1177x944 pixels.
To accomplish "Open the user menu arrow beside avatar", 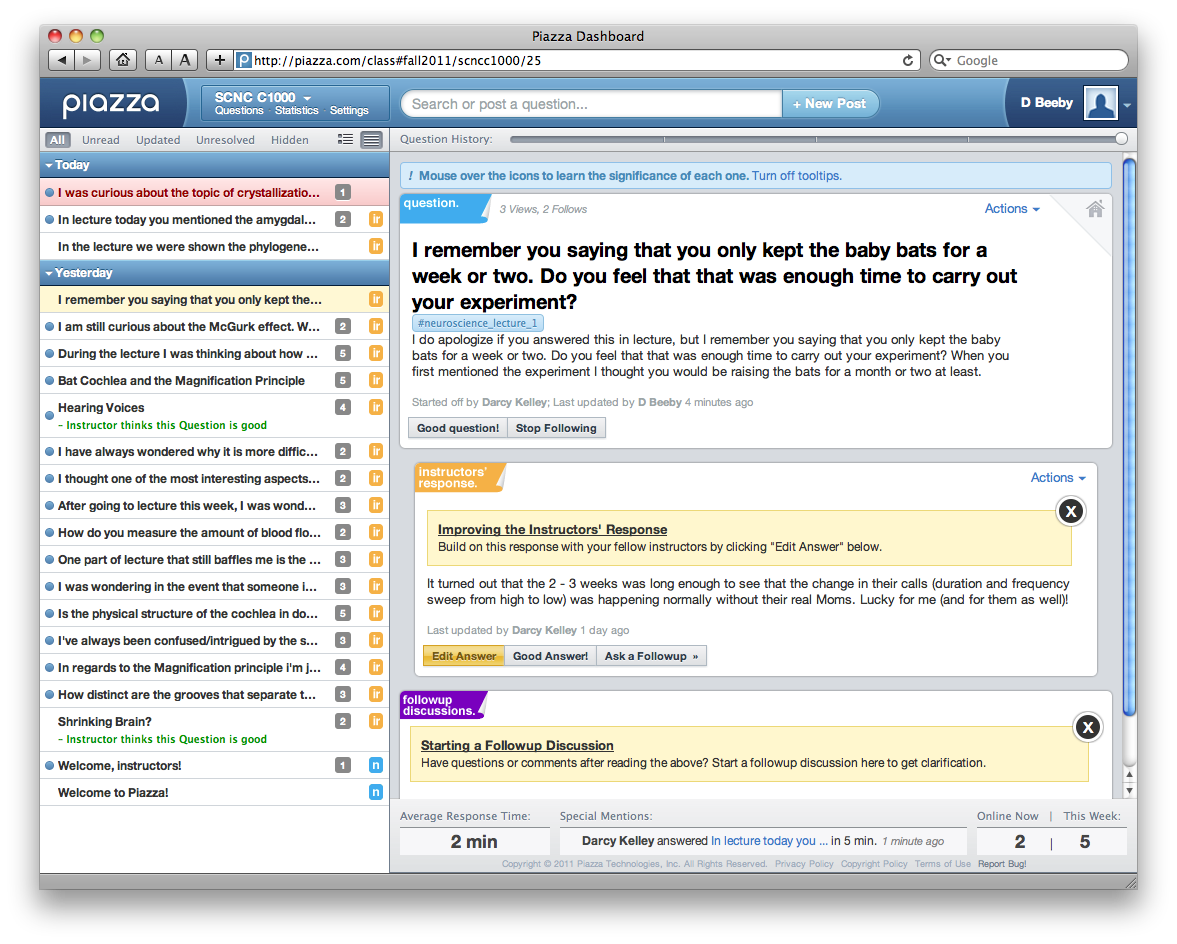I will [1127, 106].
